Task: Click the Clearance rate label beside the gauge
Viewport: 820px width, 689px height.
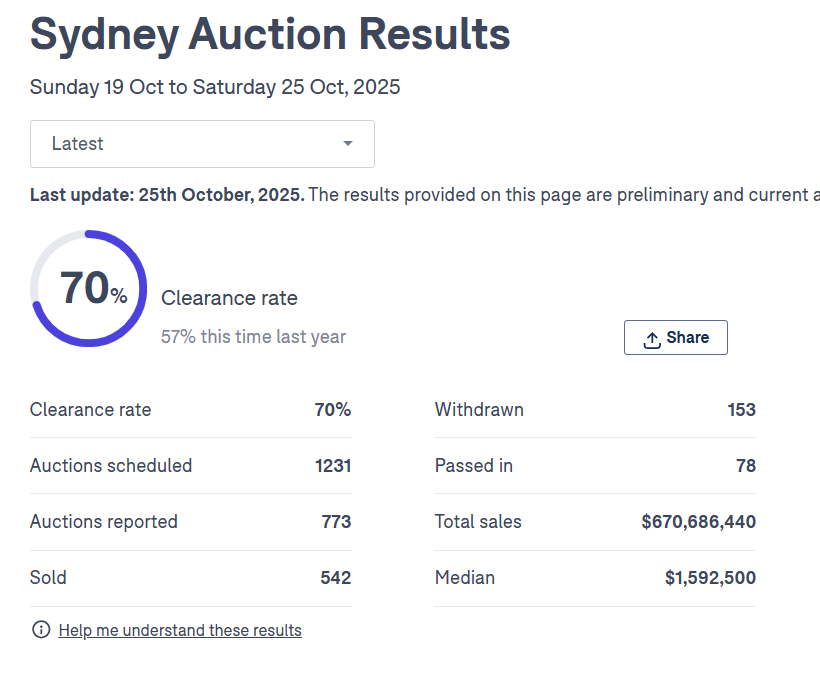Action: tap(229, 298)
